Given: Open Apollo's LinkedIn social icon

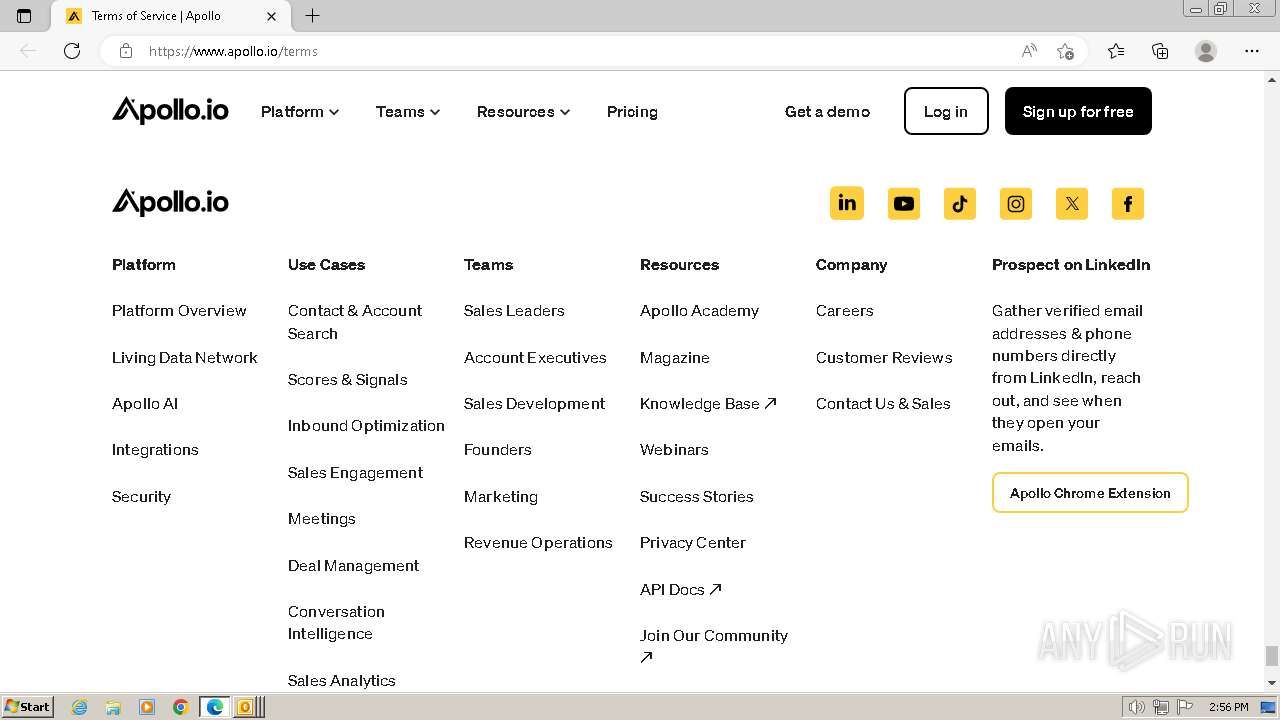Looking at the screenshot, I should [x=847, y=204].
